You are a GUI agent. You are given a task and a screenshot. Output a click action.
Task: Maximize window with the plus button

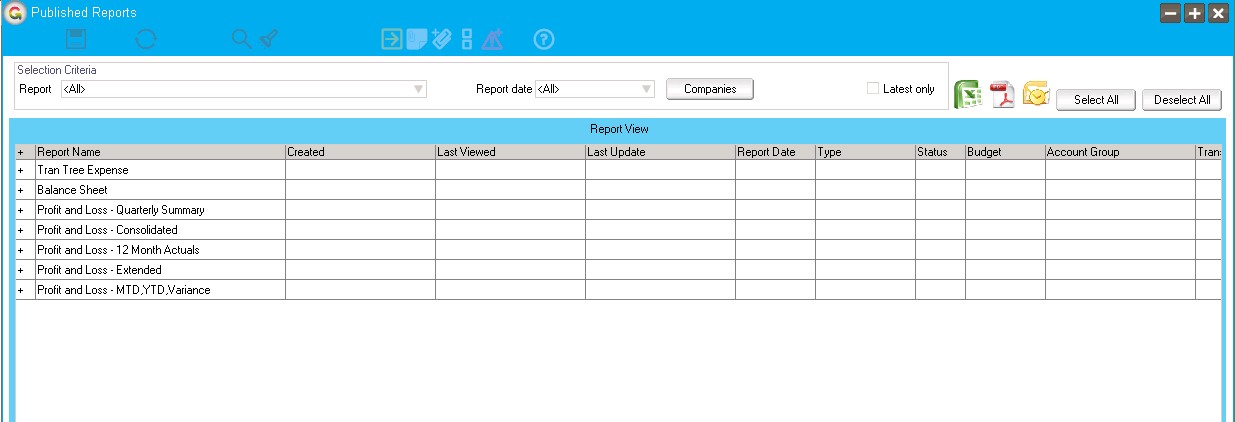[1195, 13]
